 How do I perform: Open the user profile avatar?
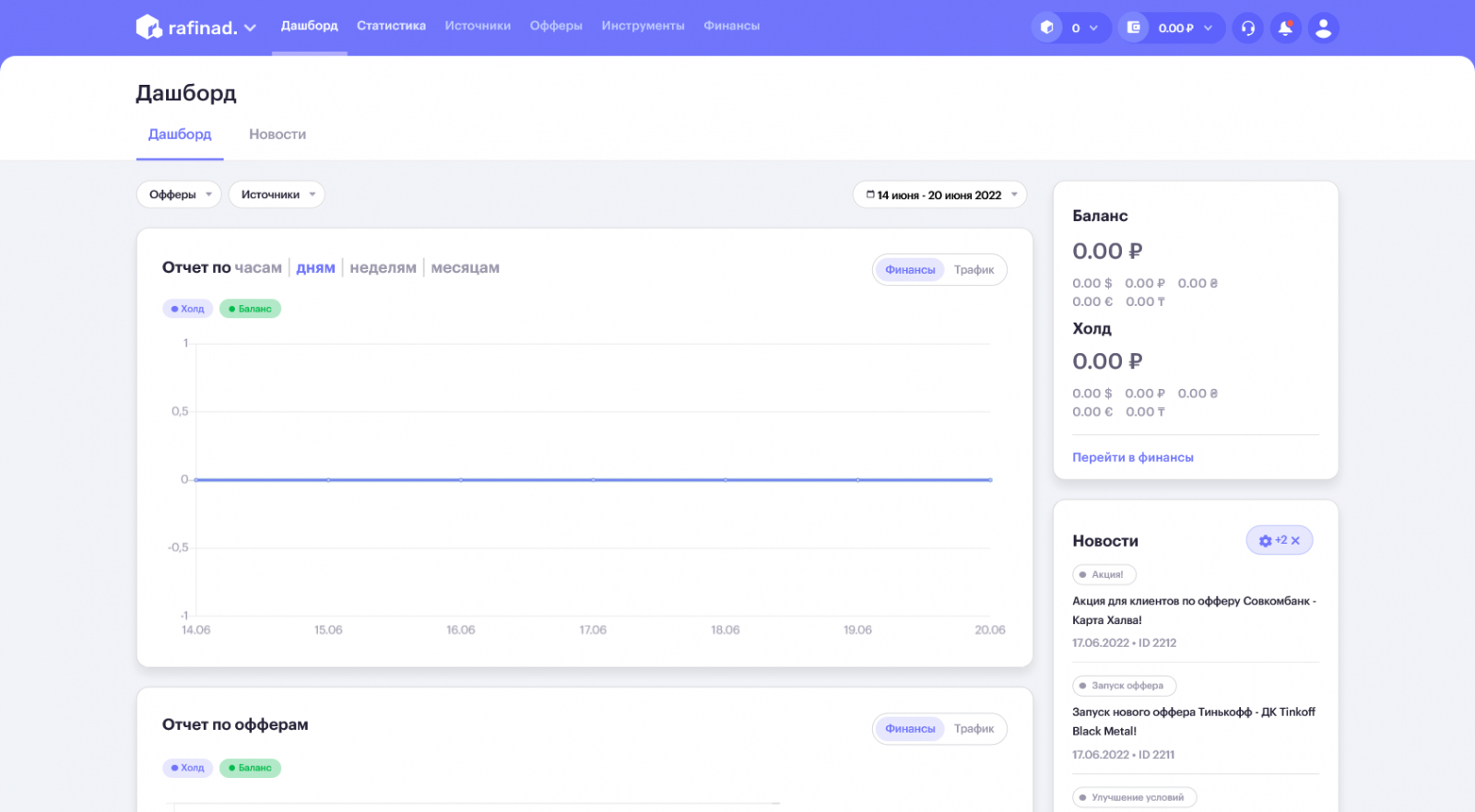point(1323,28)
